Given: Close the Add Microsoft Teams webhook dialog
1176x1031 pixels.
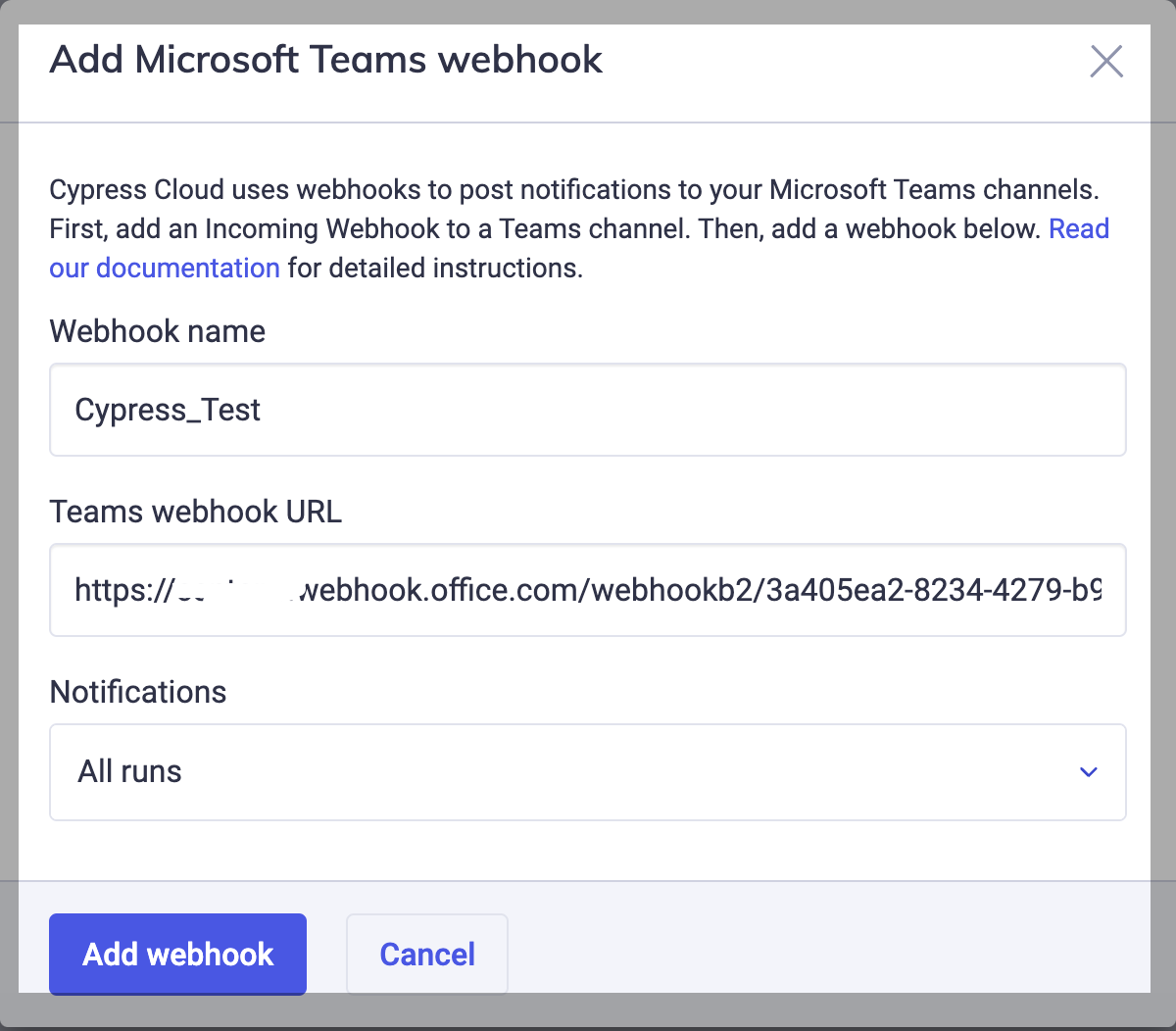Looking at the screenshot, I should [x=1106, y=61].
